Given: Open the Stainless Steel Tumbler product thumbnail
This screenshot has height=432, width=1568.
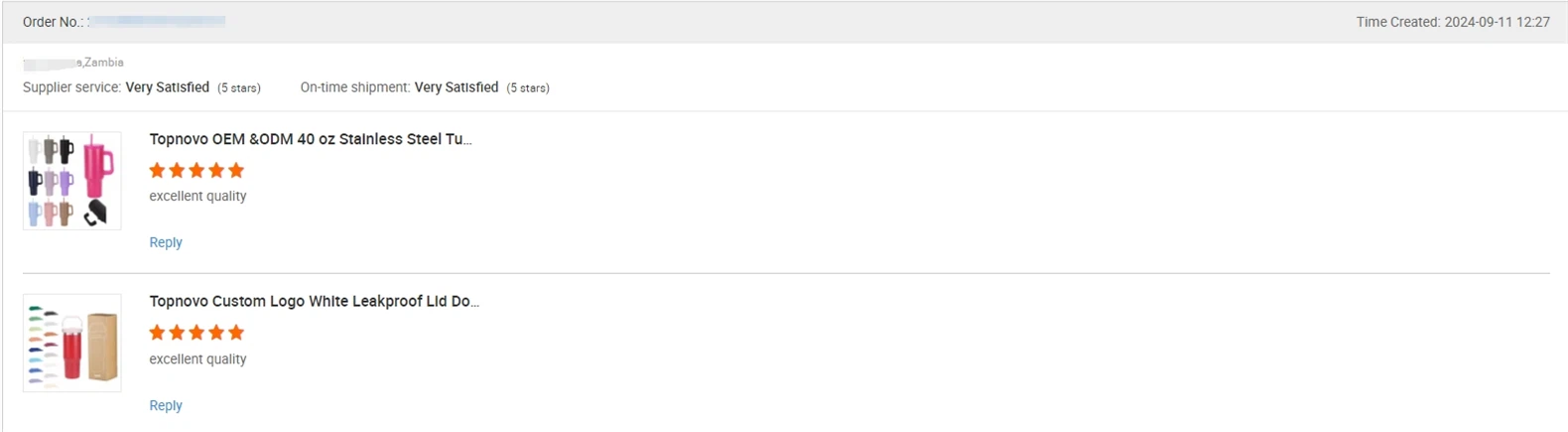Looking at the screenshot, I should click(x=72, y=181).
